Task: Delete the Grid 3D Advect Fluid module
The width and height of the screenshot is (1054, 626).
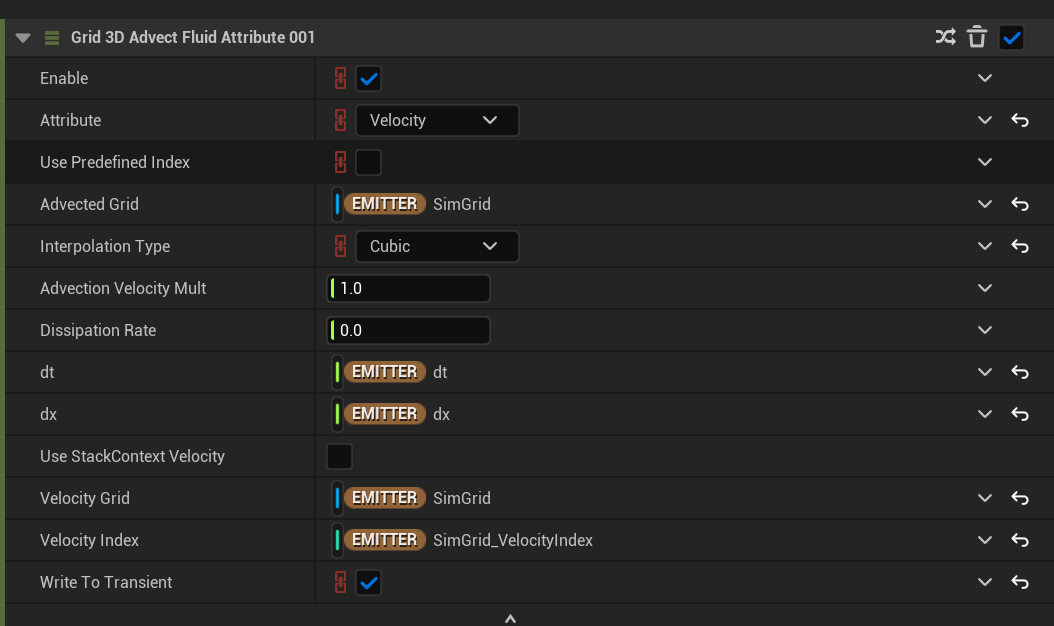Action: click(977, 38)
